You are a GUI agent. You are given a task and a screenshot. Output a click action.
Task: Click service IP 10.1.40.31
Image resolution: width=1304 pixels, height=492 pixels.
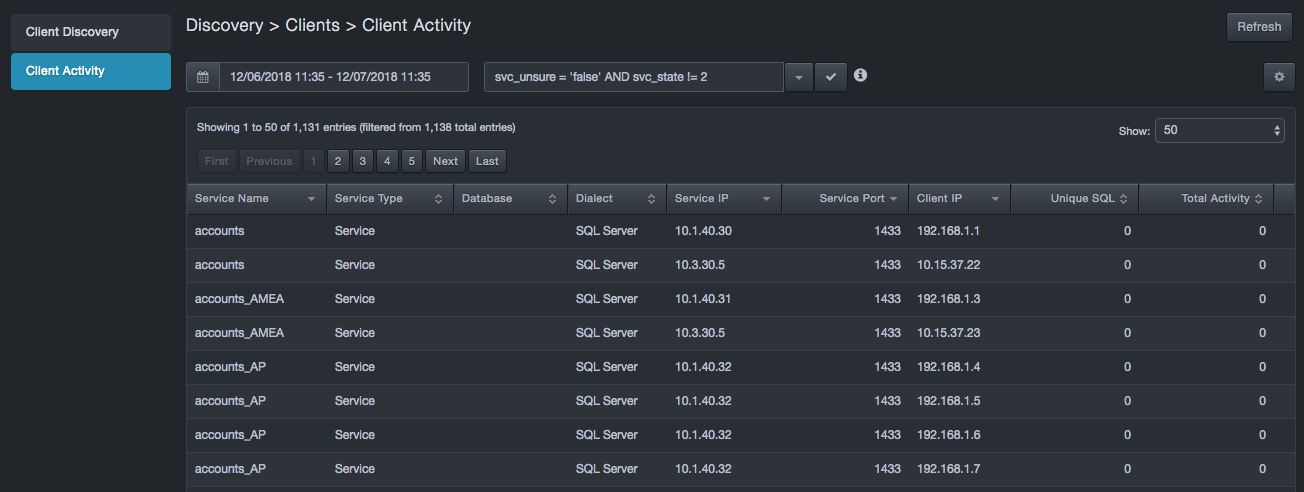coord(703,299)
